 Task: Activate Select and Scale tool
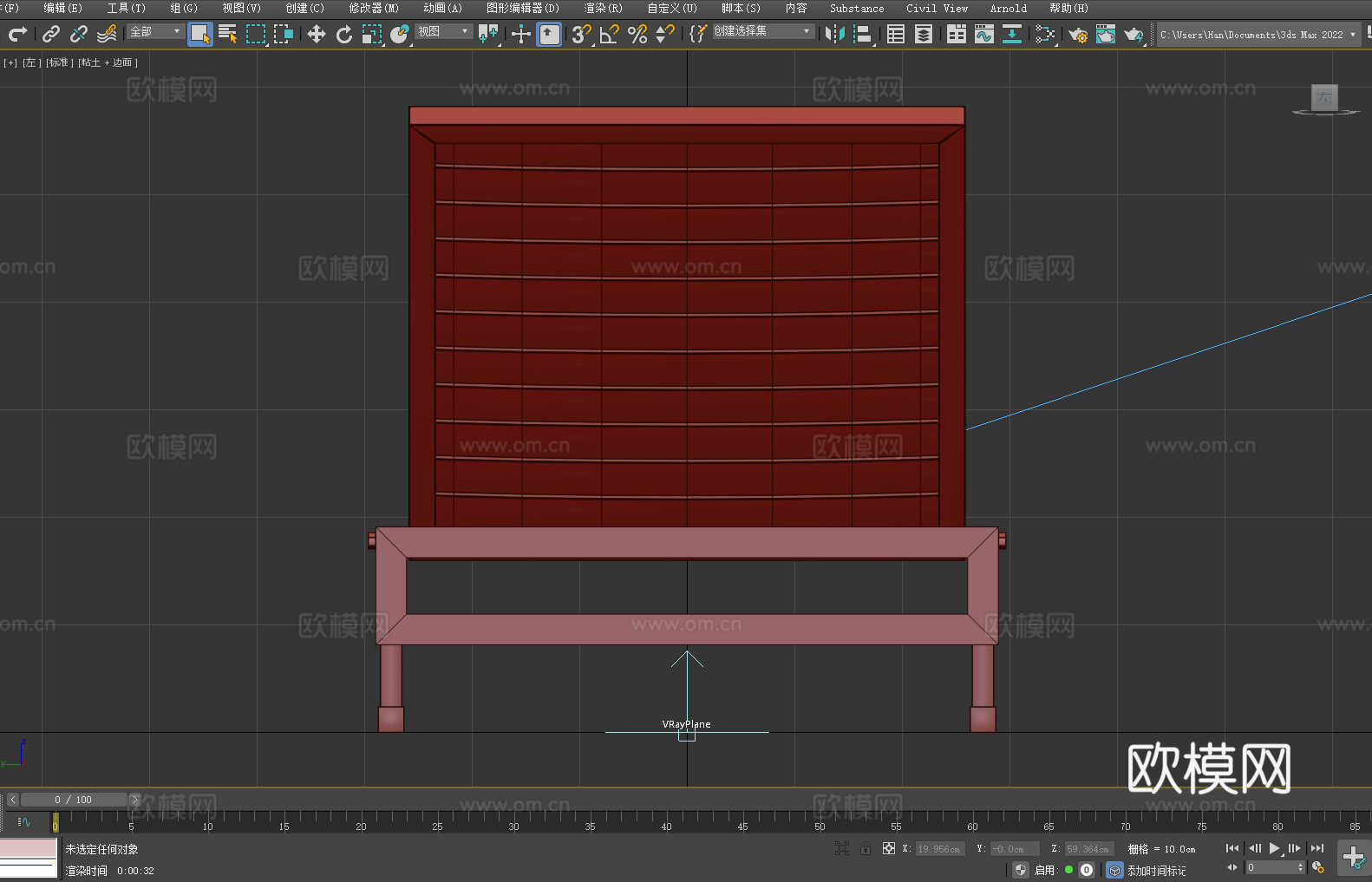pyautogui.click(x=372, y=34)
